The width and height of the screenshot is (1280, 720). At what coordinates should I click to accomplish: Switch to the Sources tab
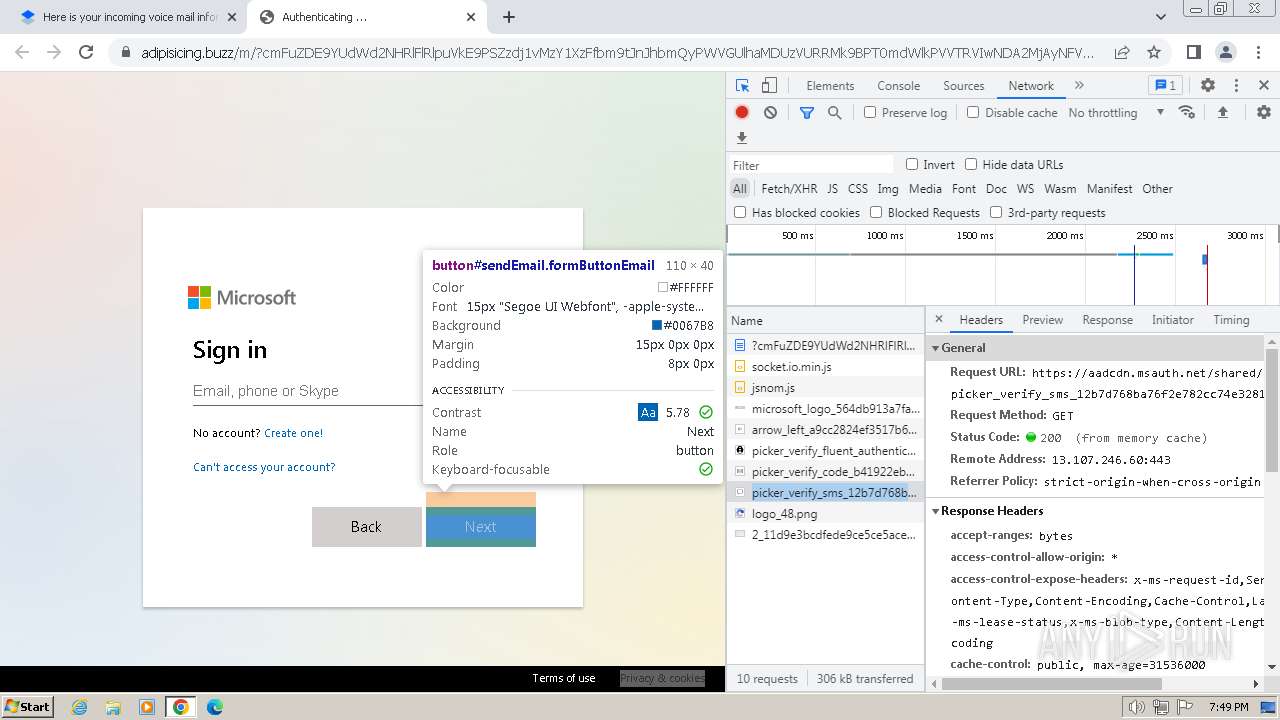point(964,86)
